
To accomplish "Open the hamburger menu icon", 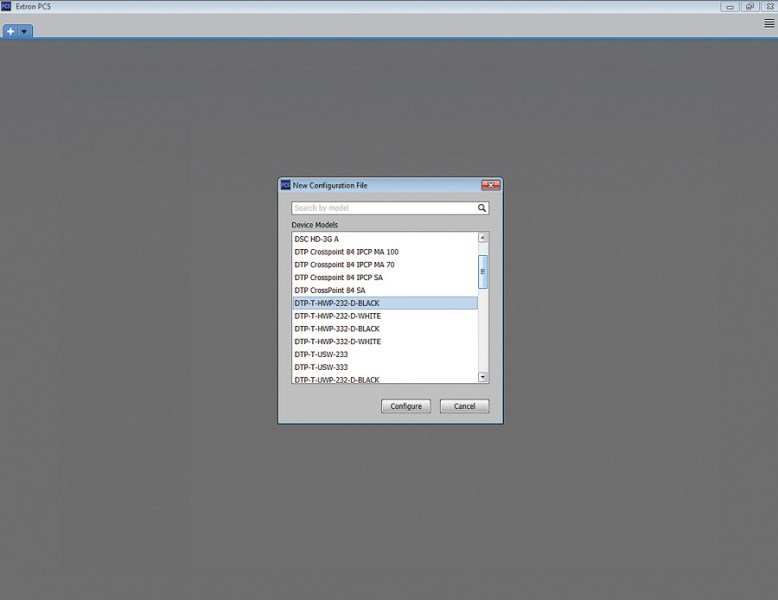I will tap(769, 23).
